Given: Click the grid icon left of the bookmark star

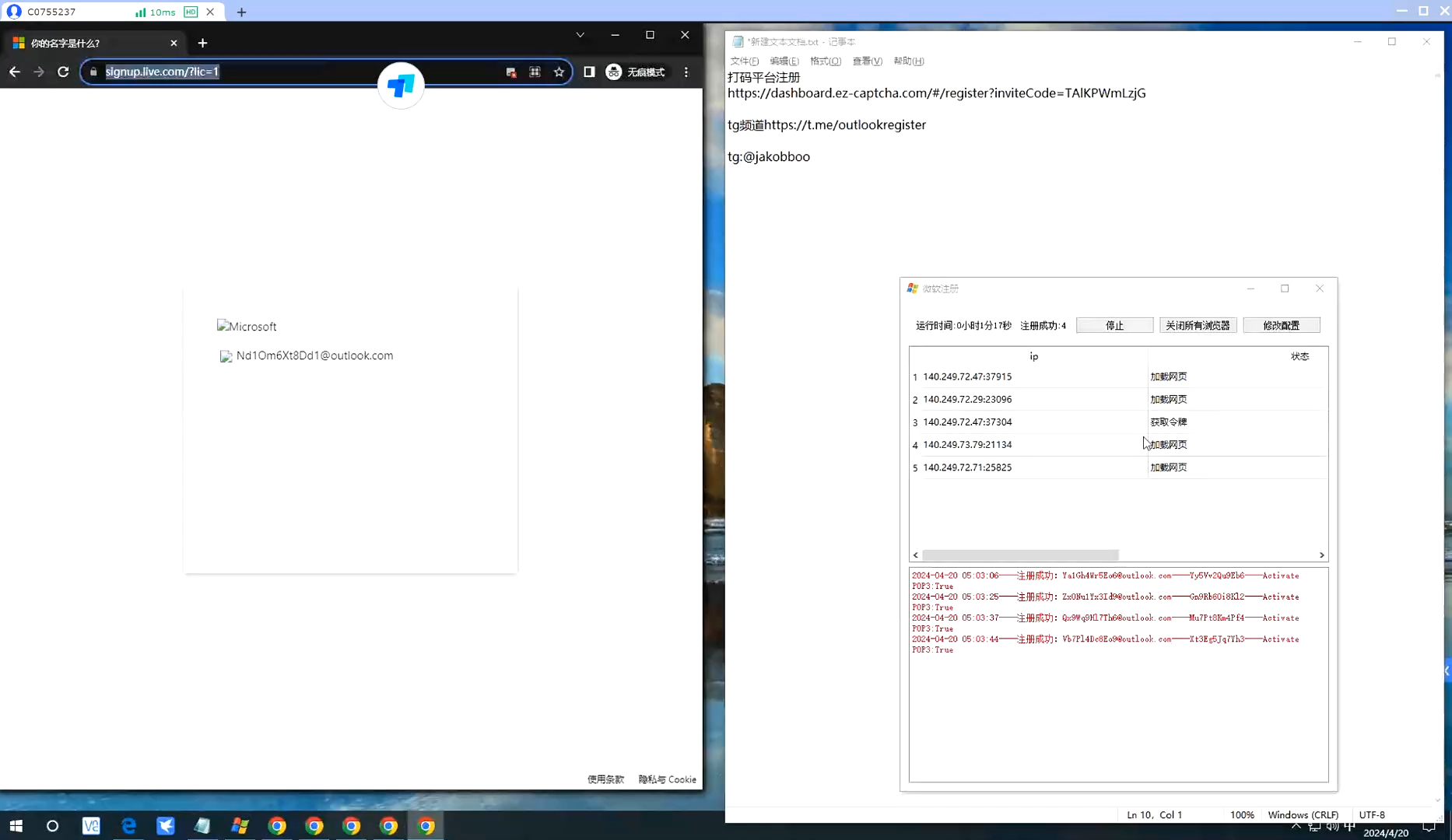Looking at the screenshot, I should [x=535, y=72].
